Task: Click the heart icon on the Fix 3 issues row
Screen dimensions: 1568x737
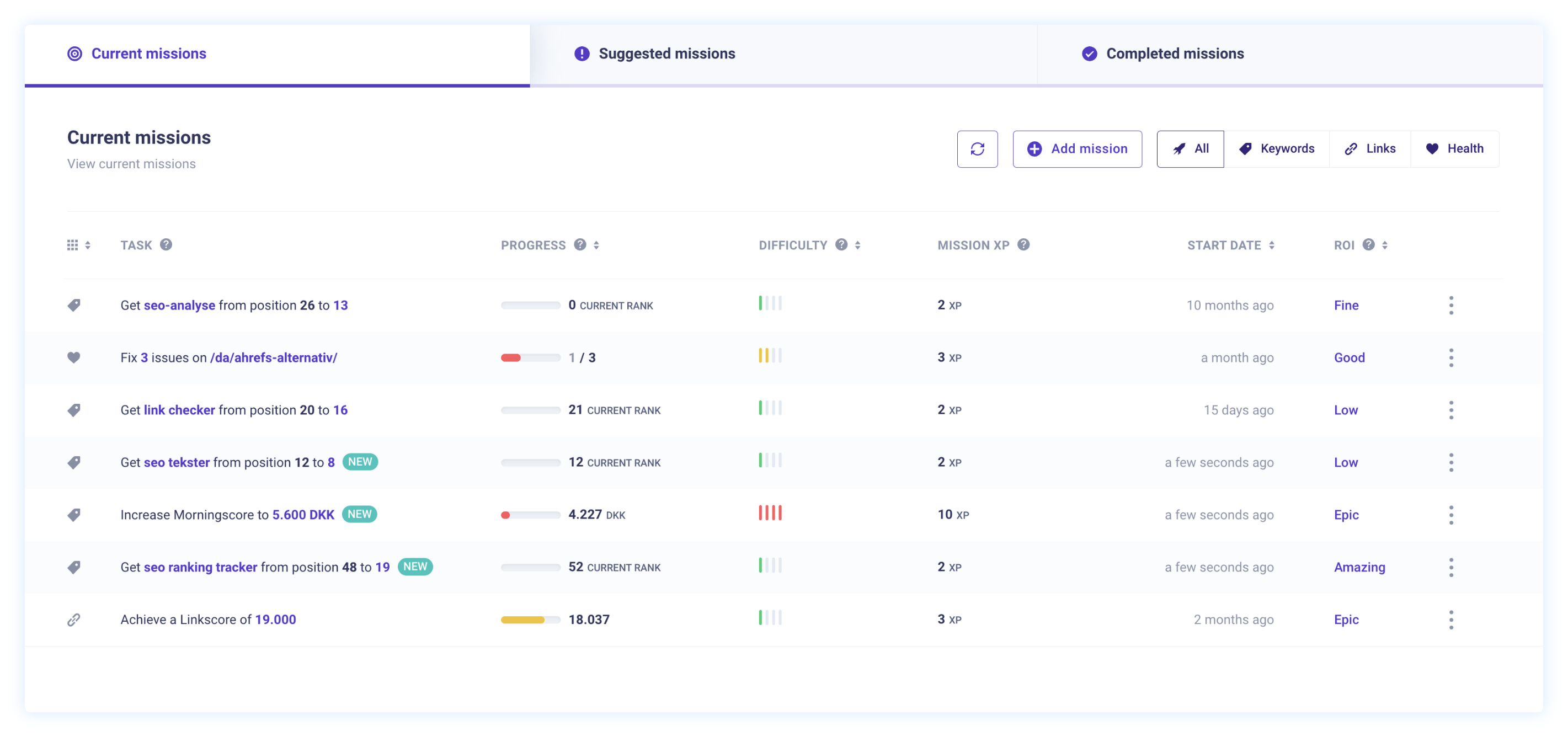Action: [x=73, y=357]
